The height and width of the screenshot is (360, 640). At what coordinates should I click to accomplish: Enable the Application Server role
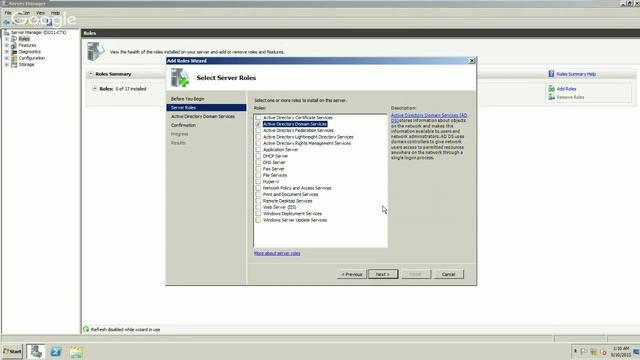(x=258, y=150)
